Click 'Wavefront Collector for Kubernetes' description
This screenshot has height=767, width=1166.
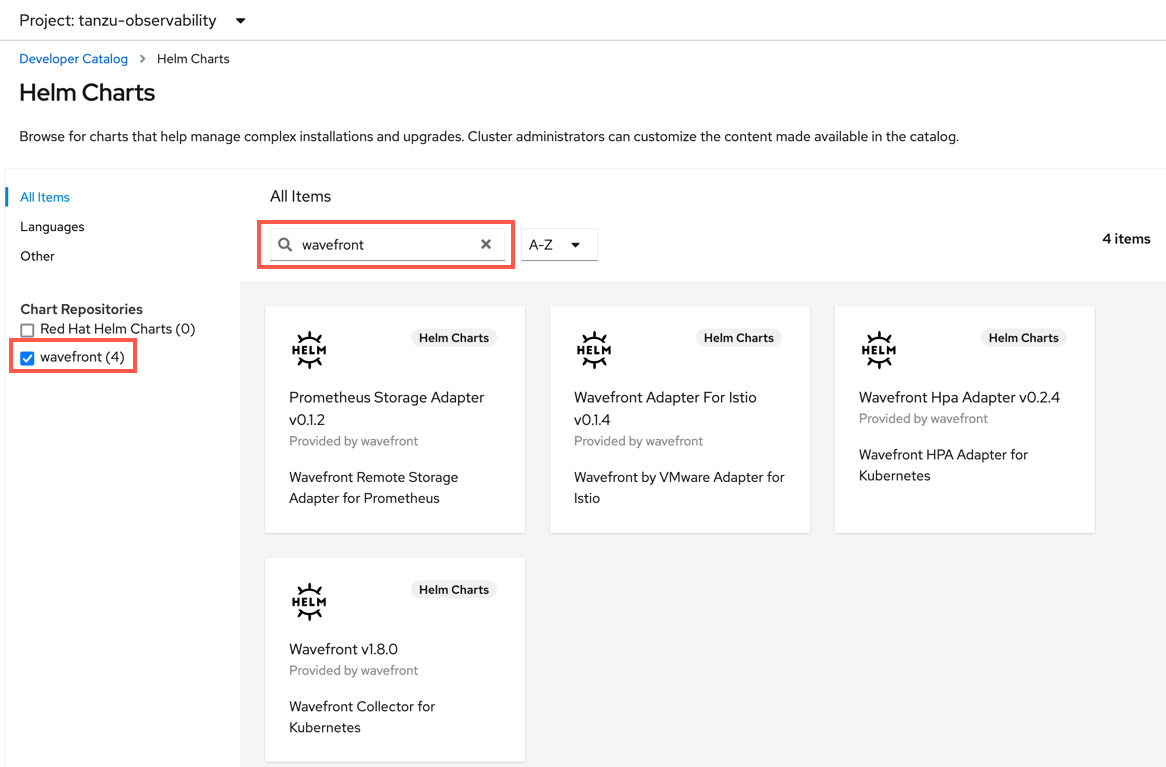pyautogui.click(x=362, y=717)
